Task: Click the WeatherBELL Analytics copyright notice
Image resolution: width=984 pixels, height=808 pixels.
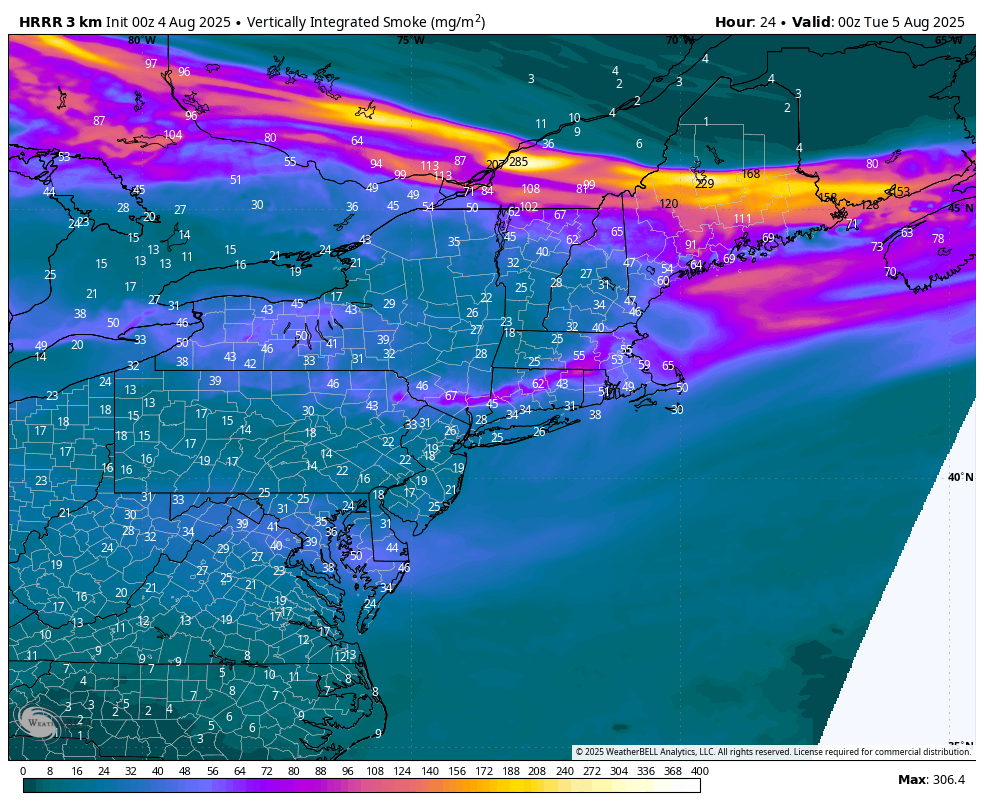Action: 772,752
